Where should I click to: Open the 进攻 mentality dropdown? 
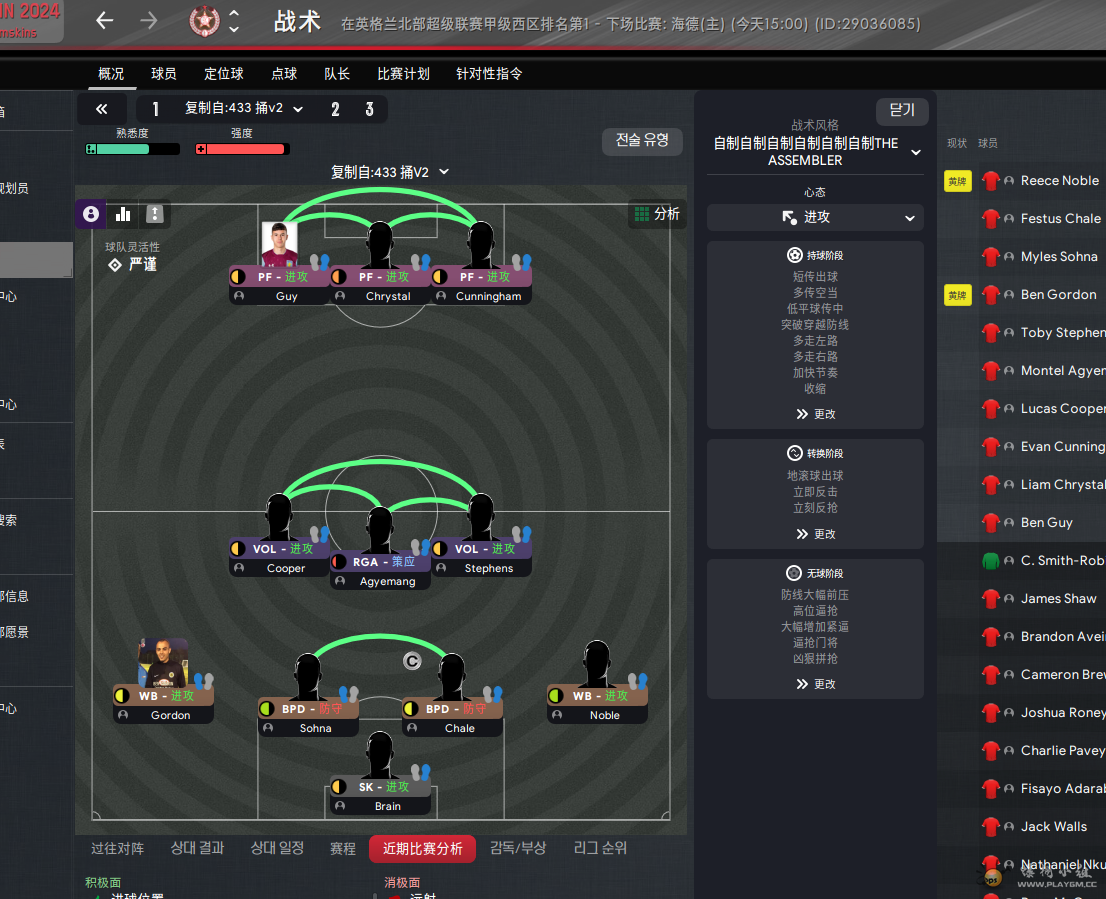tap(815, 217)
